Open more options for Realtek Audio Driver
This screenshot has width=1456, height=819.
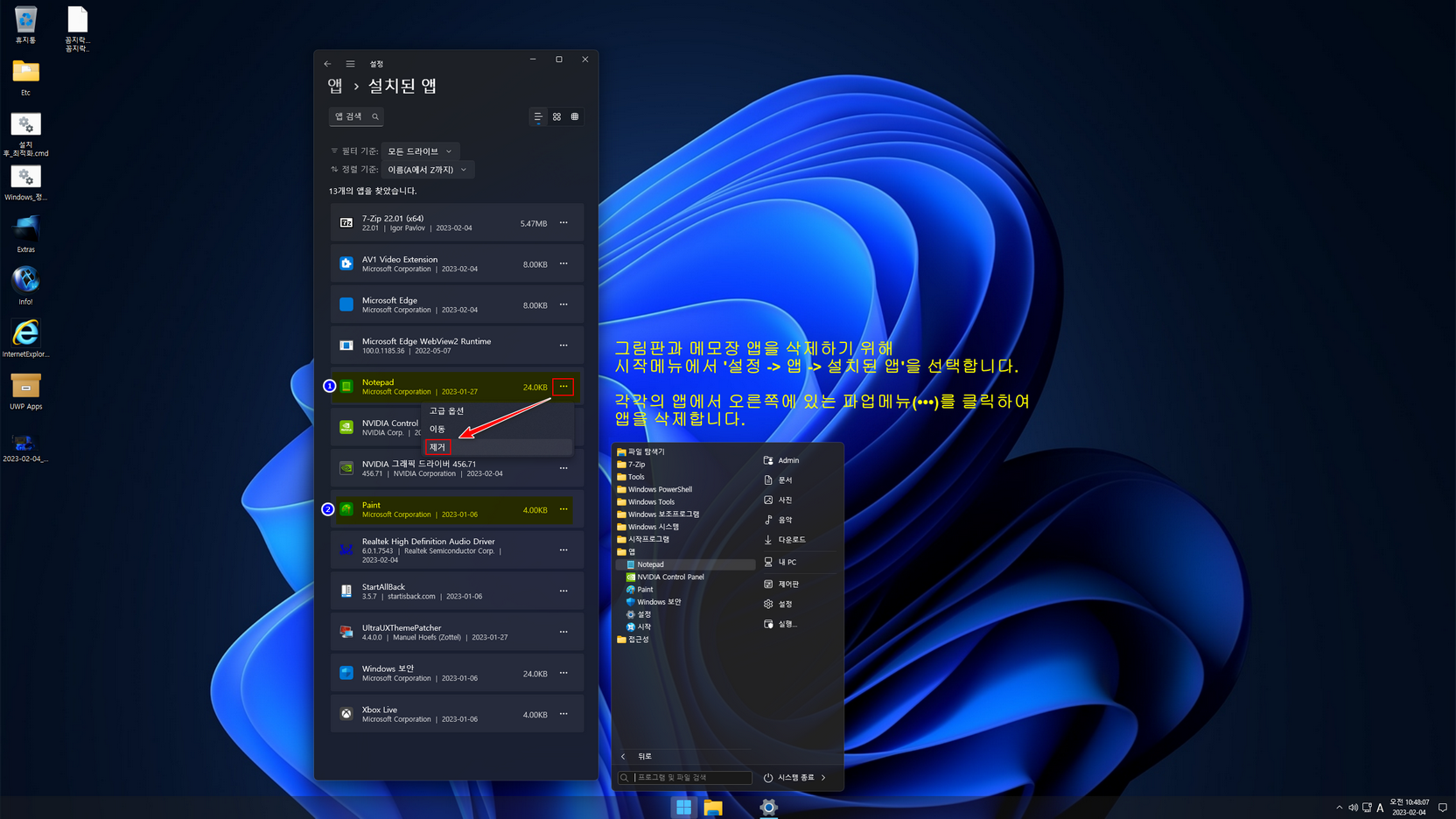[563, 550]
